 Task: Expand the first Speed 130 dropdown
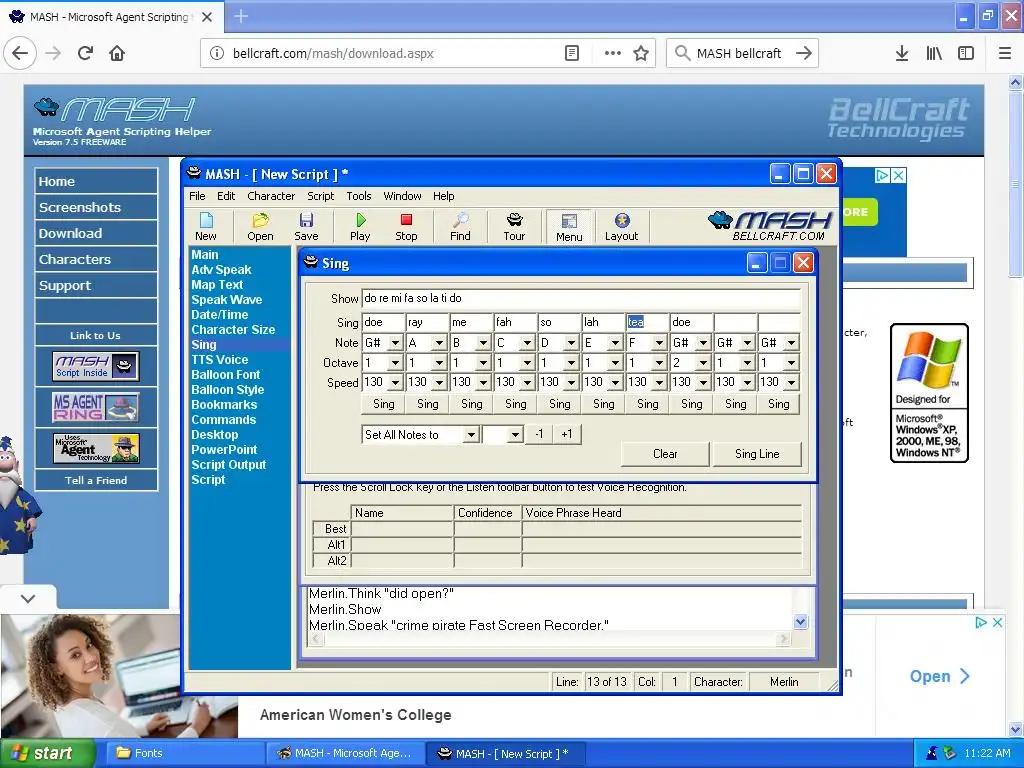click(395, 382)
